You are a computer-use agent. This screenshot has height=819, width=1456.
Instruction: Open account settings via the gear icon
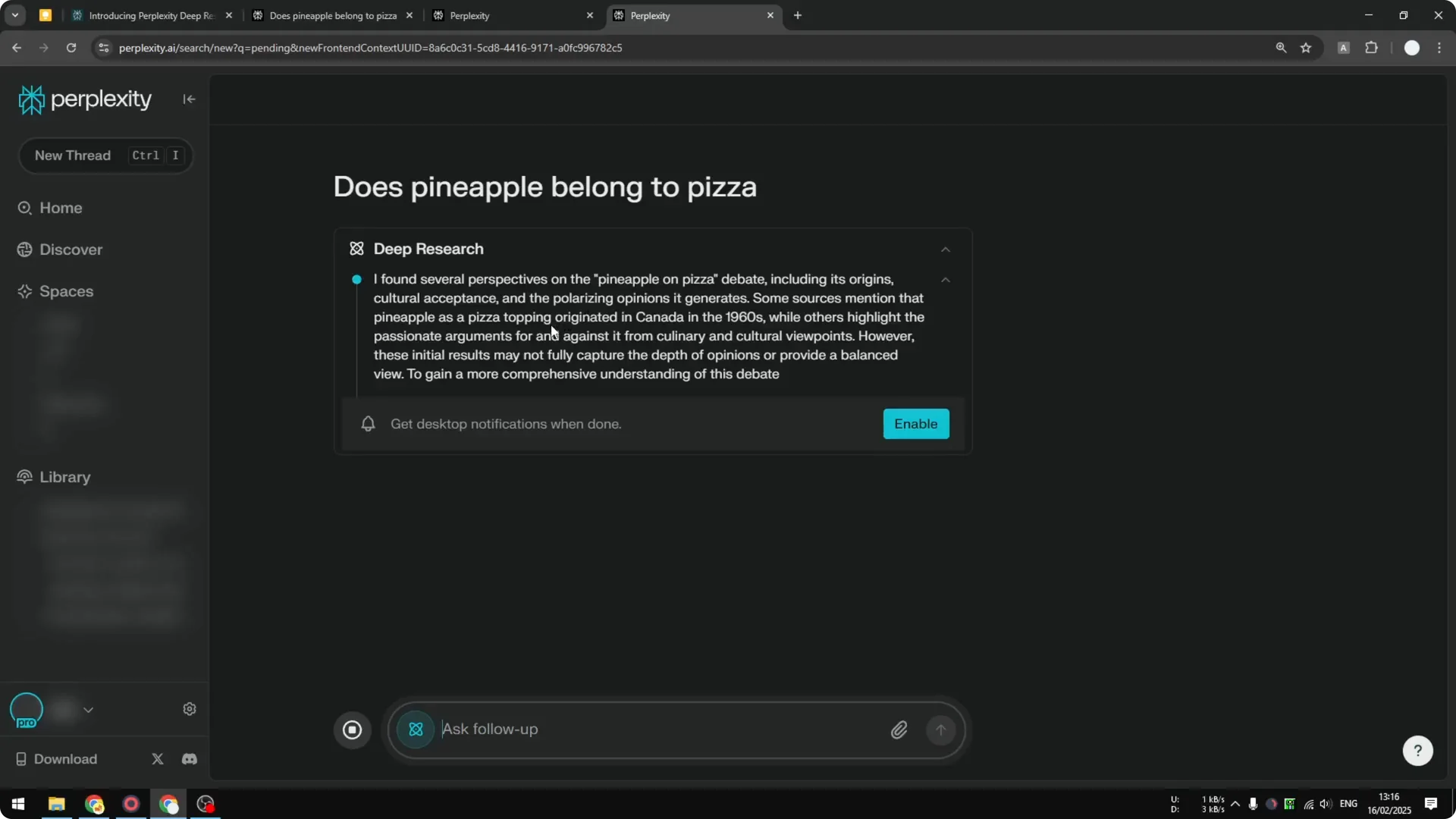189,708
